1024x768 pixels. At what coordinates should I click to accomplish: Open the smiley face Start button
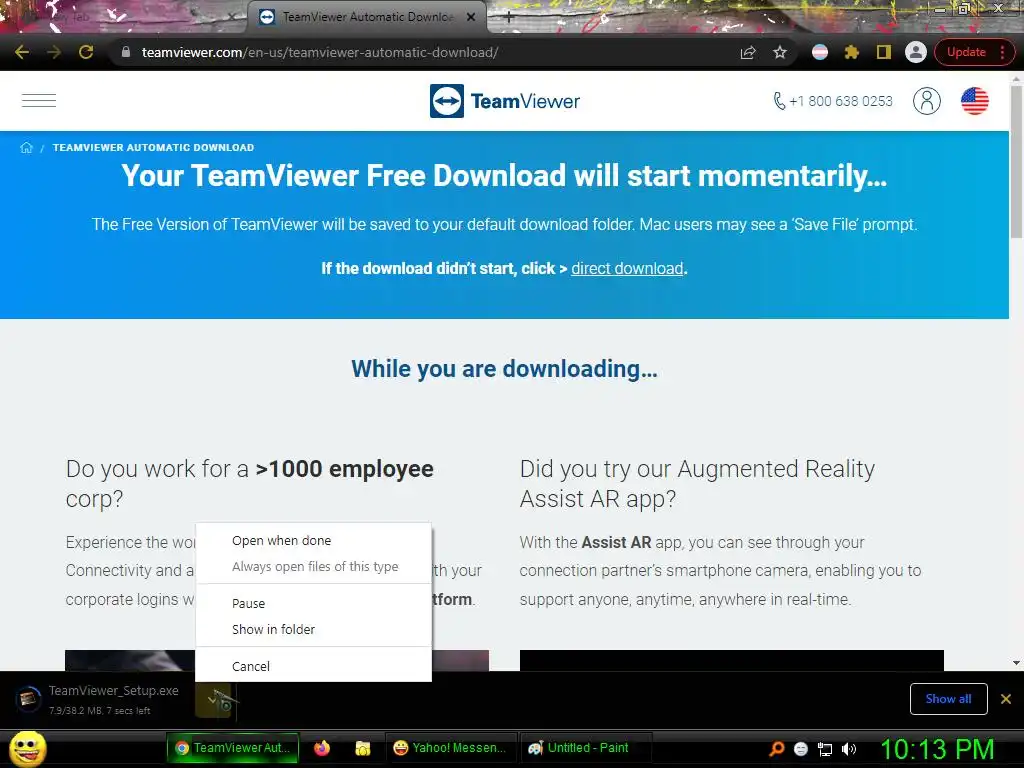coord(27,748)
